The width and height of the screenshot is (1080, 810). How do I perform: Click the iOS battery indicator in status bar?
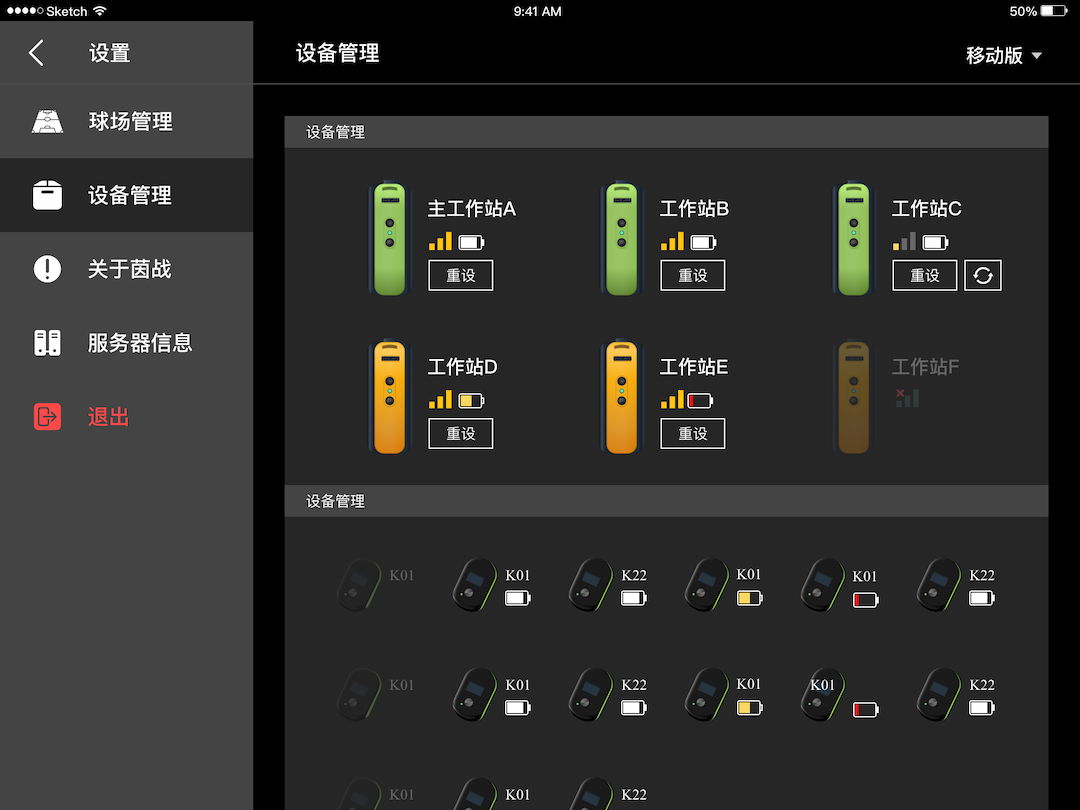point(1054,11)
